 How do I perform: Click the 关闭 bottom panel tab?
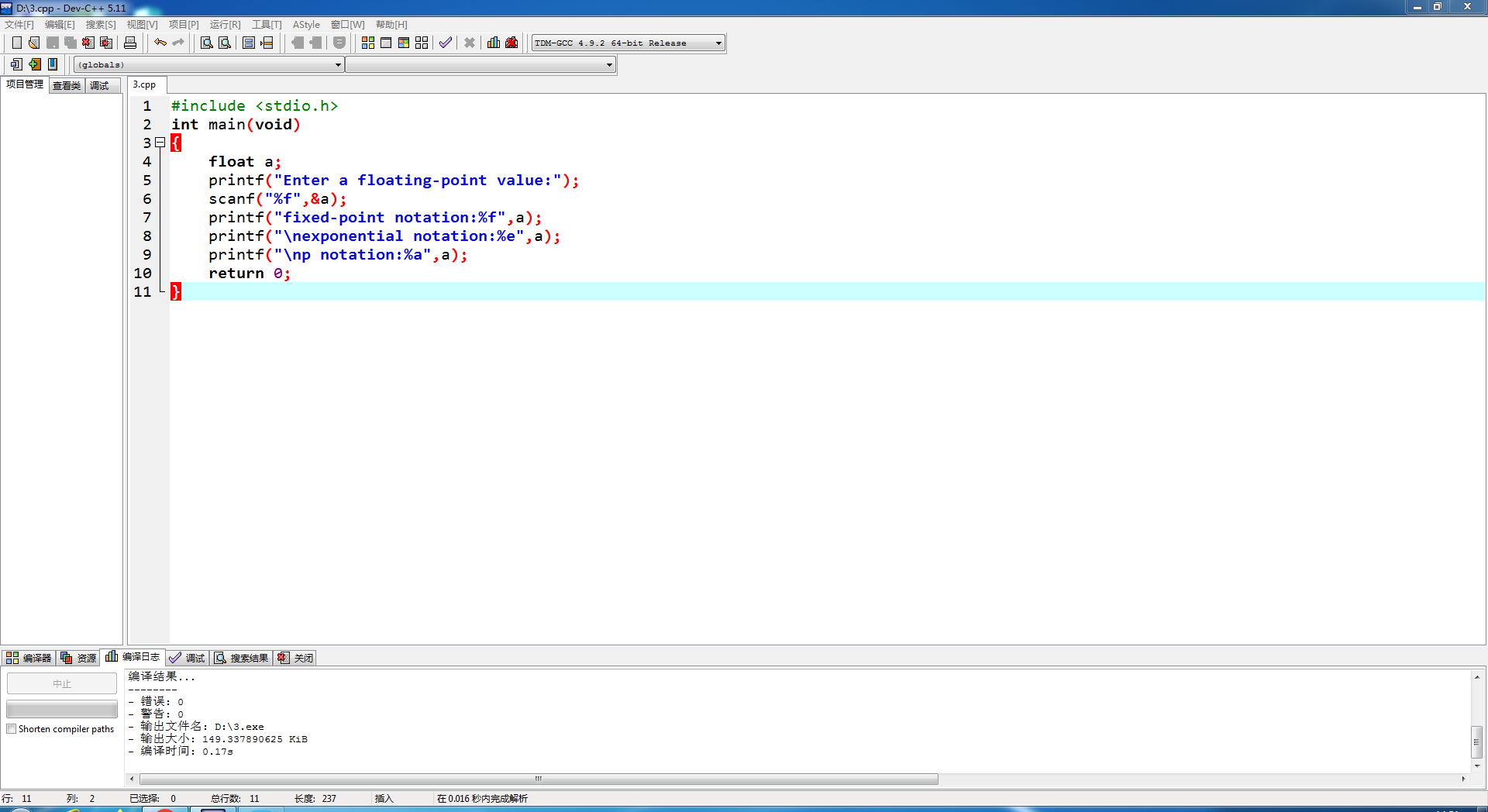[x=295, y=658]
